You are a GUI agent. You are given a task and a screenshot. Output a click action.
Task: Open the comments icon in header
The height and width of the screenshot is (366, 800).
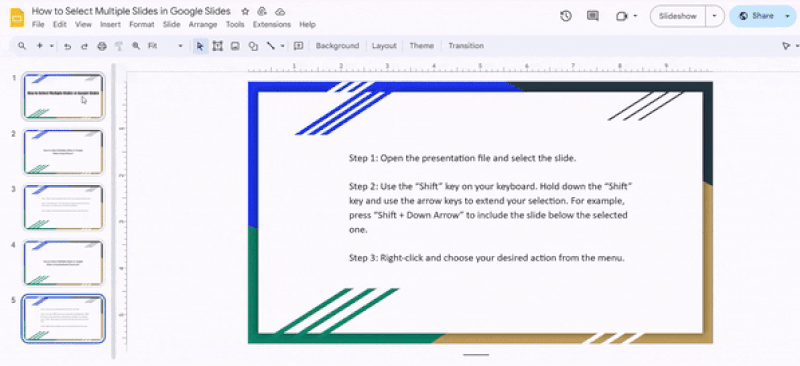(x=592, y=16)
